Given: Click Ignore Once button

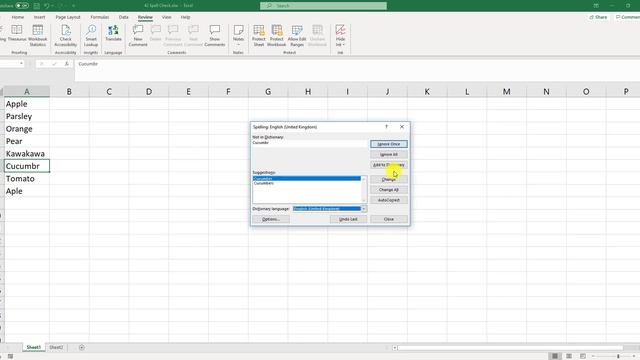Looking at the screenshot, I should [389, 144].
